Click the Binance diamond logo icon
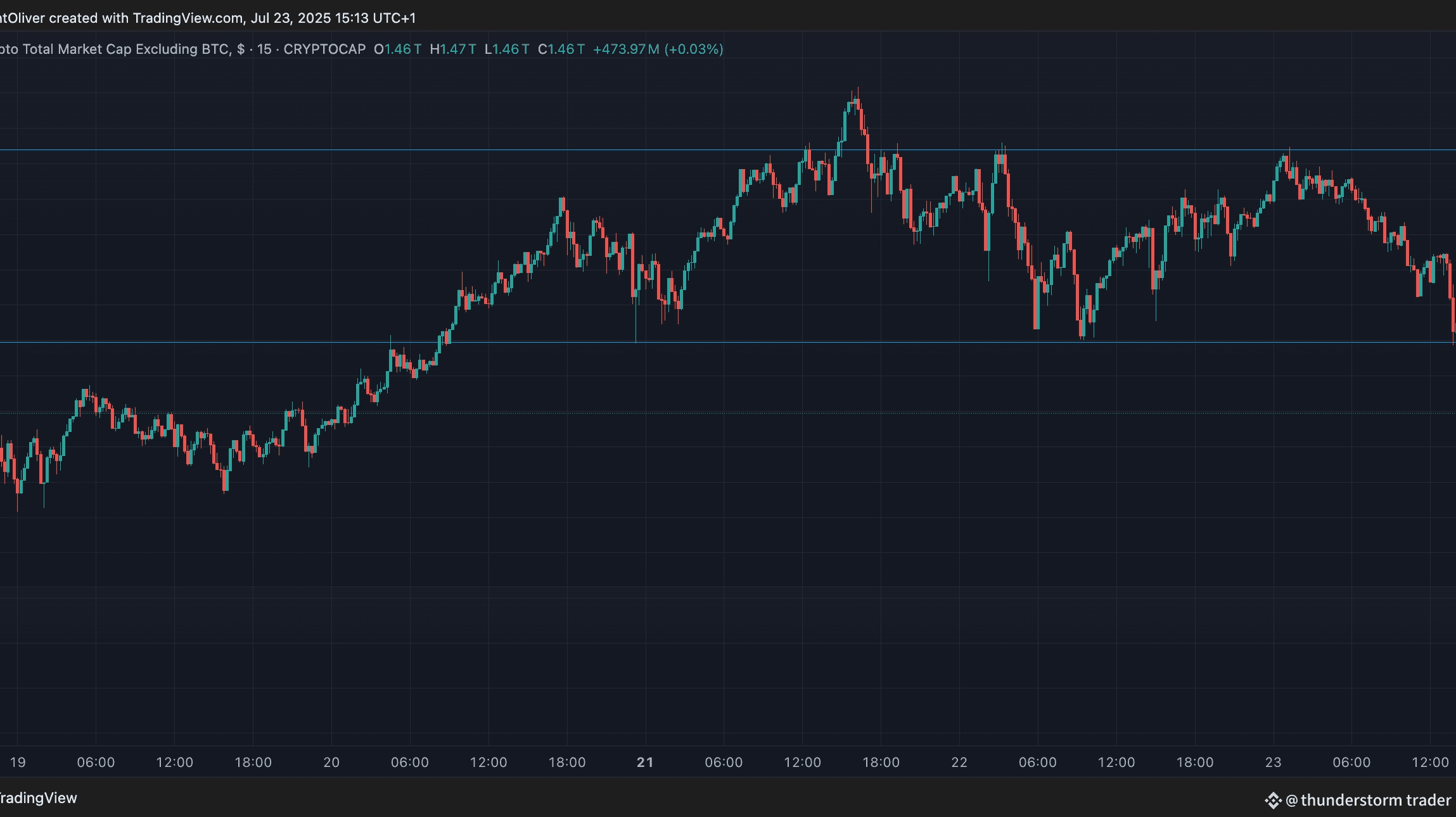This screenshot has width=1456, height=817. coord(1273,801)
